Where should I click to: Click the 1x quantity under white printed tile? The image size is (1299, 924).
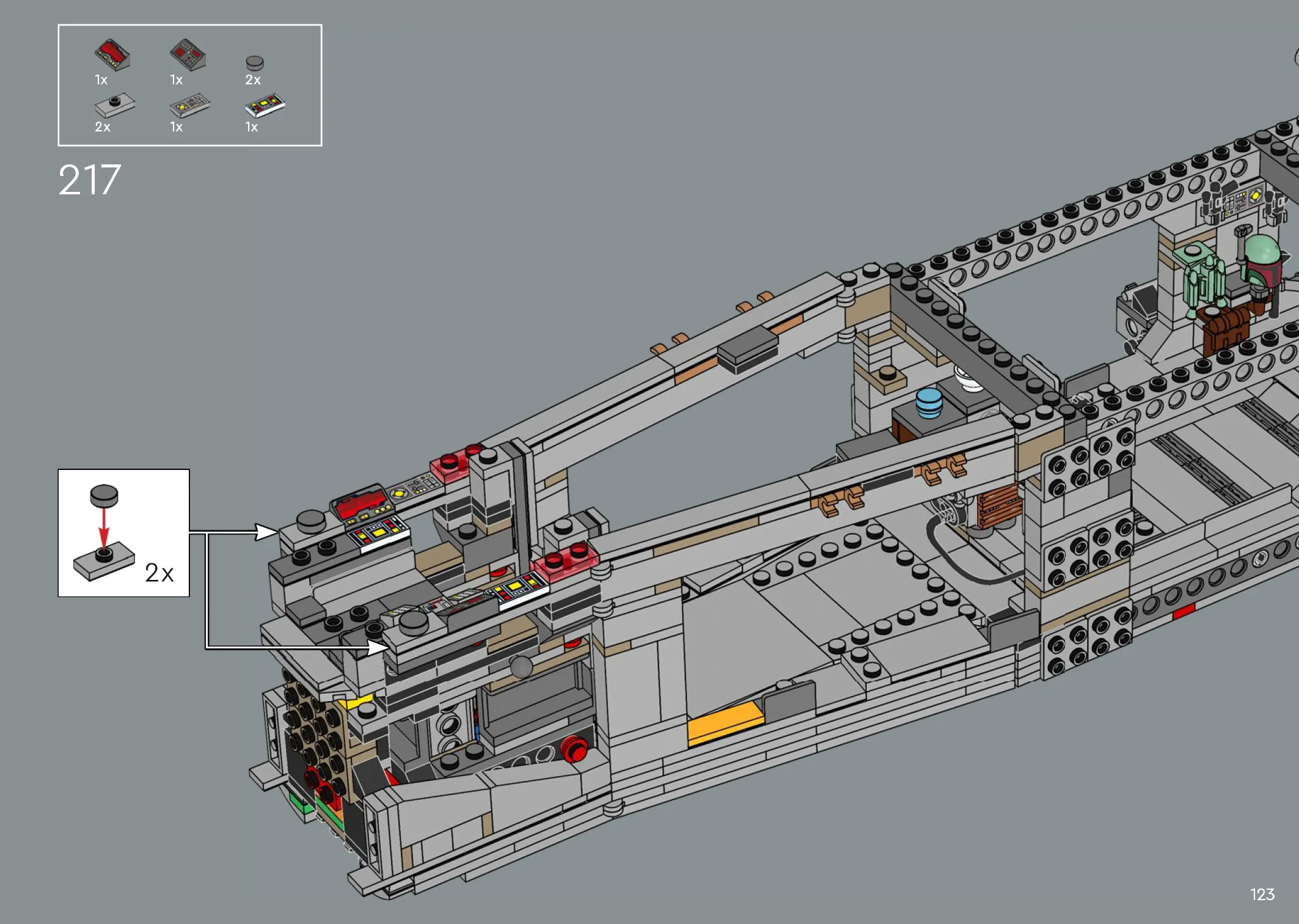[252, 127]
